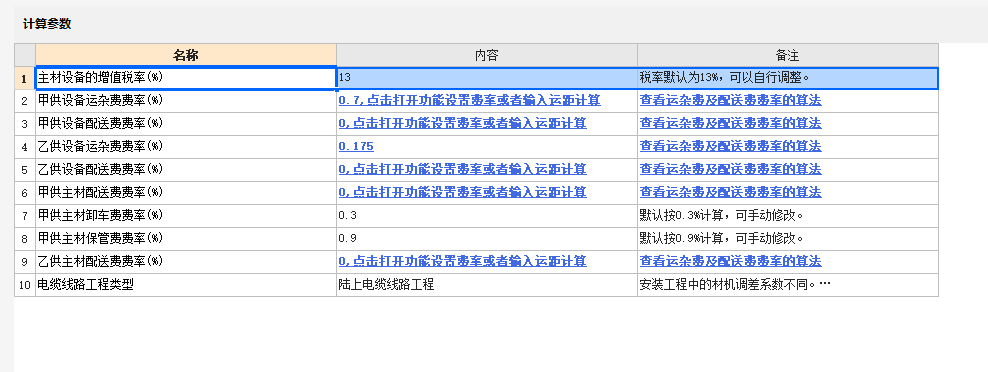View algorithm link in 甲供设备配送费费率 row
The image size is (988, 372).
pyautogui.click(x=730, y=123)
